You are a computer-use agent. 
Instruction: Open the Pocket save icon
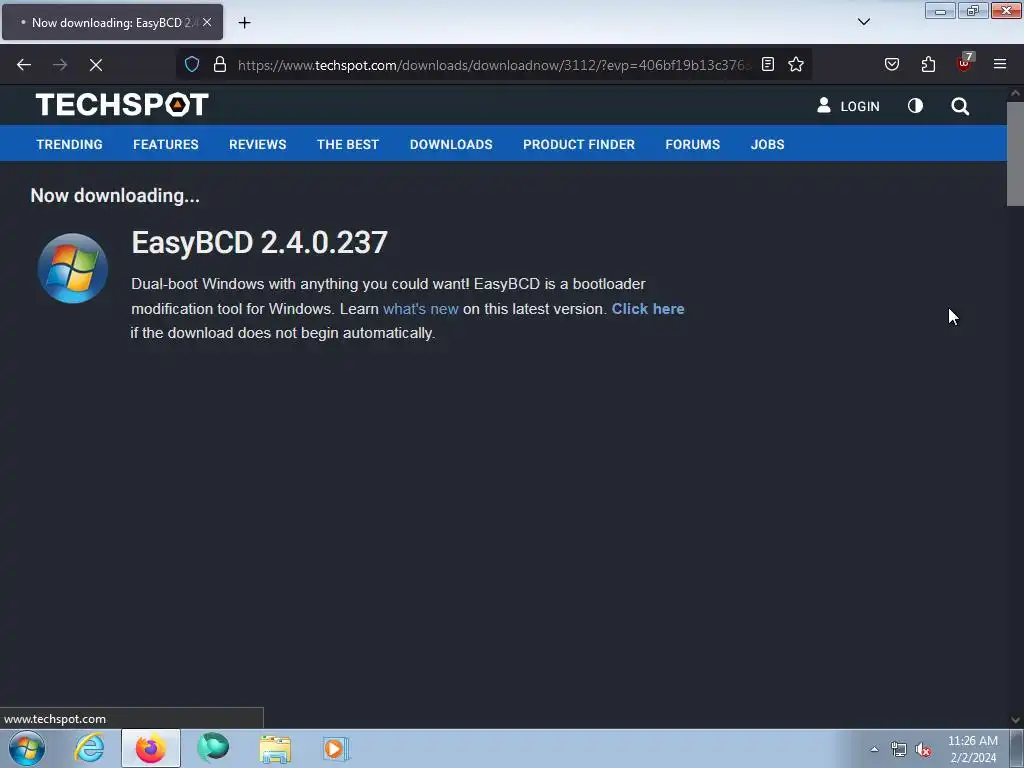pos(892,64)
